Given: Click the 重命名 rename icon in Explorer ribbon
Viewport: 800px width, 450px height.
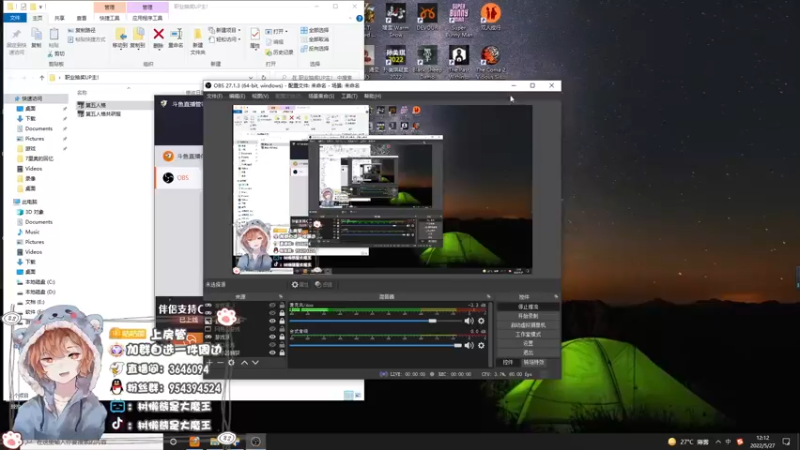Looking at the screenshot, I should (176, 34).
